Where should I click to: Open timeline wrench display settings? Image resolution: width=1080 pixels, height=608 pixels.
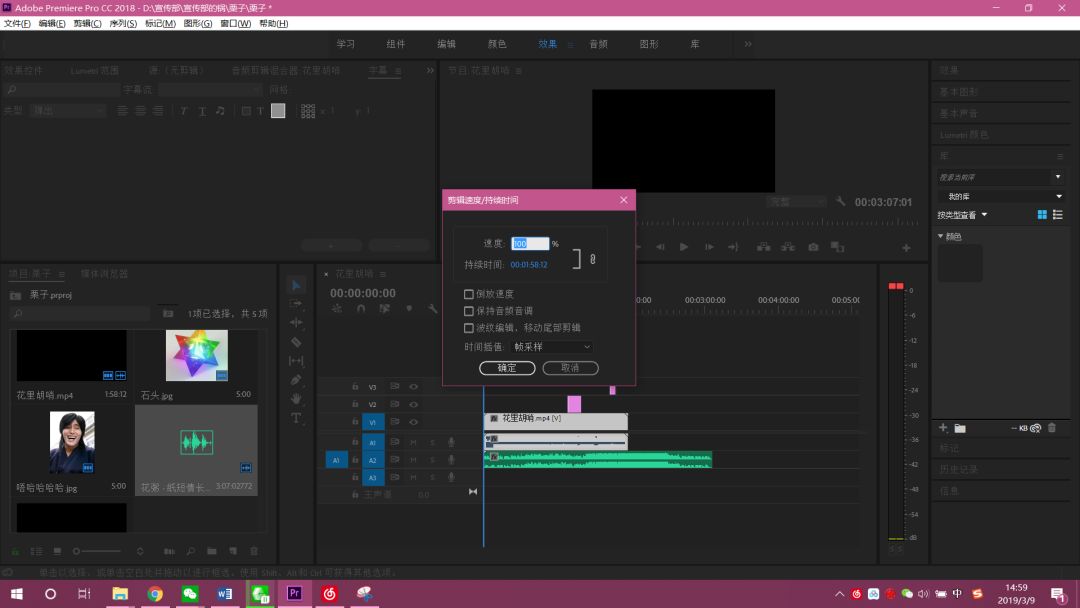point(433,309)
